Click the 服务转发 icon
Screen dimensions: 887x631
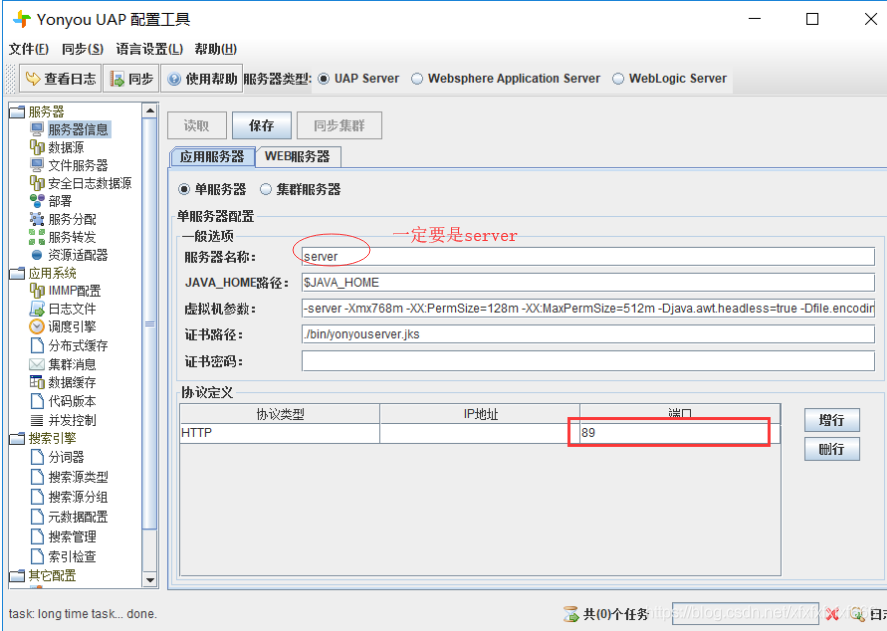(37, 237)
